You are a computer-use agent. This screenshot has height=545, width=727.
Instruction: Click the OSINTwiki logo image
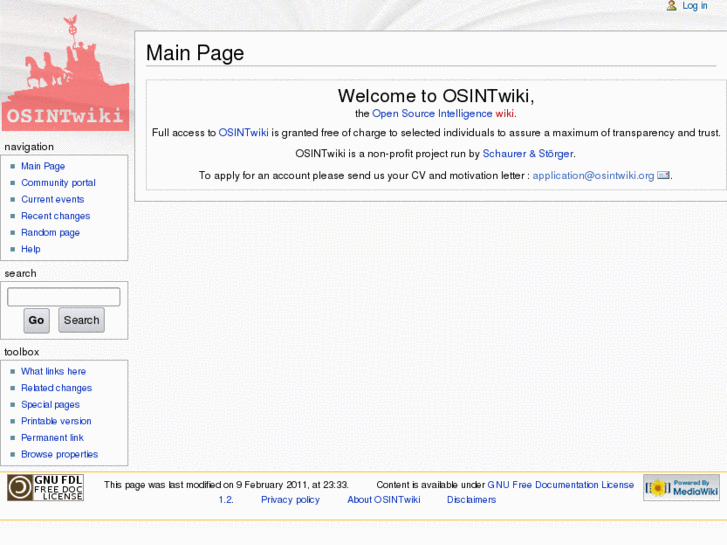click(65, 73)
